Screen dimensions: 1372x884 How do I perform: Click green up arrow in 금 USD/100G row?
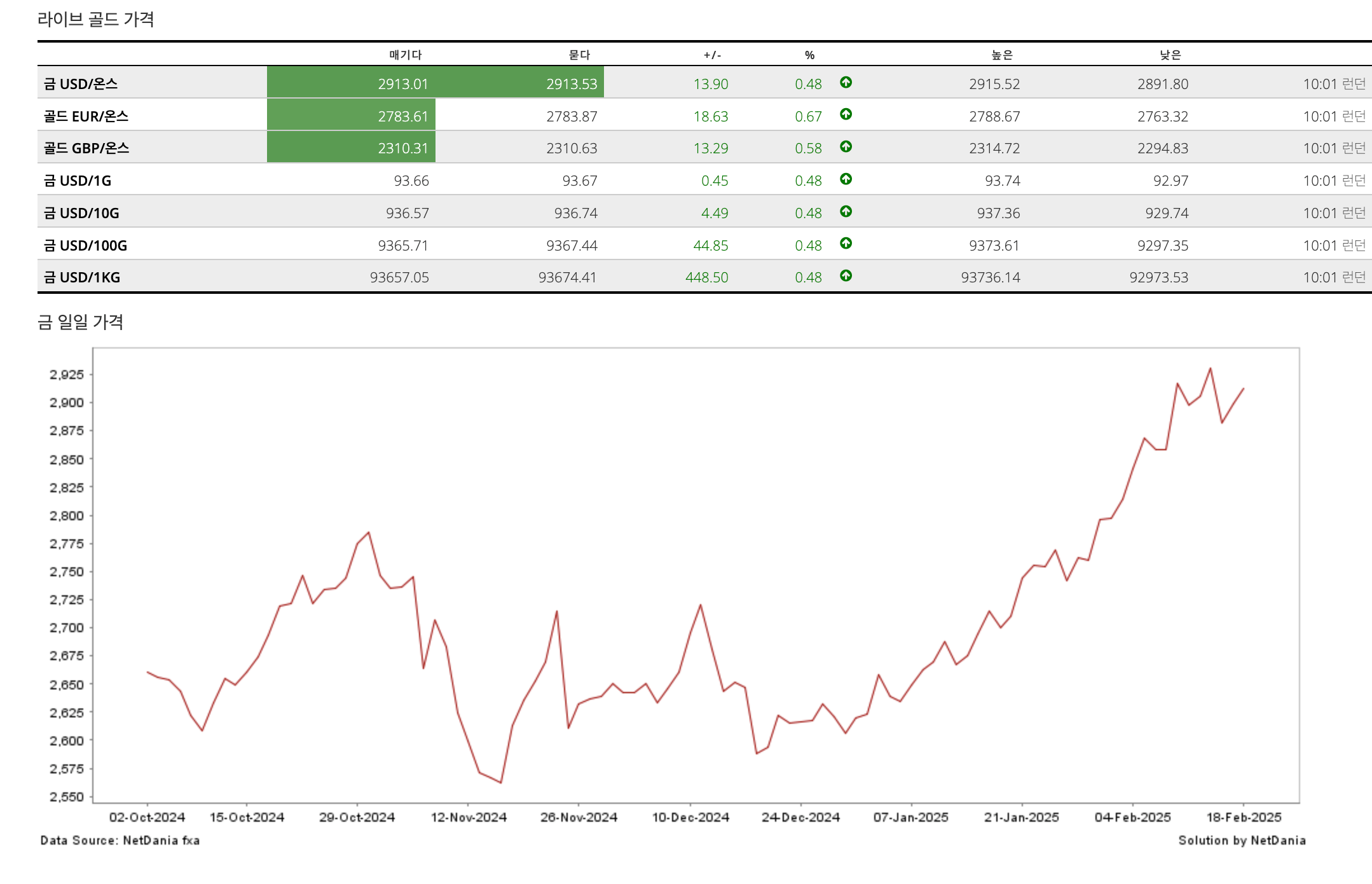[x=846, y=244]
